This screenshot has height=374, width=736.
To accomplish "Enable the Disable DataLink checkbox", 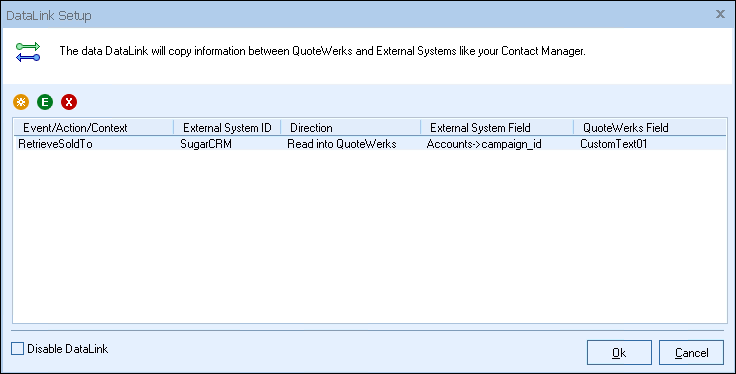I will [17, 349].
